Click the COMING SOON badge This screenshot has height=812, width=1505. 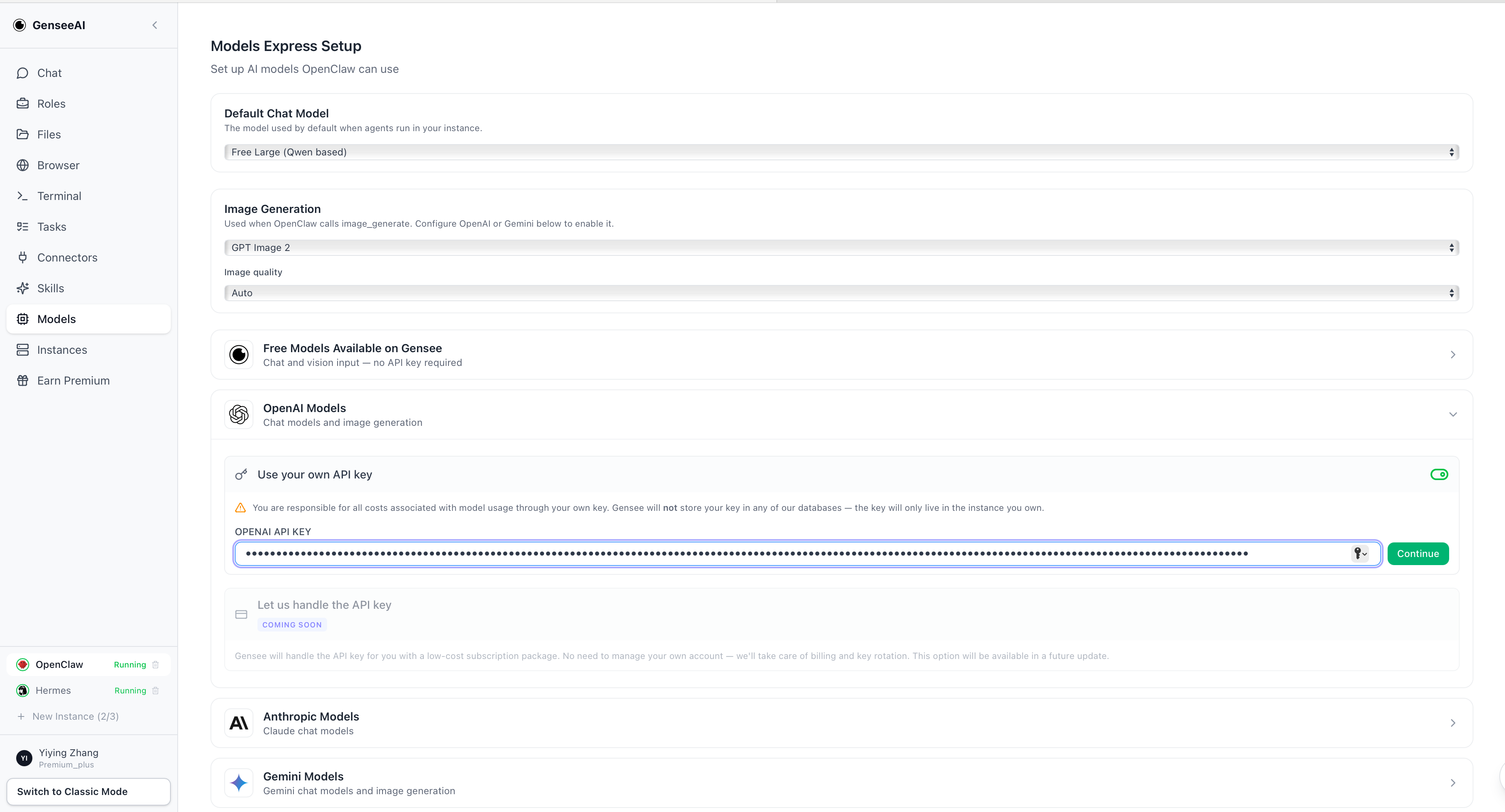[x=292, y=625]
